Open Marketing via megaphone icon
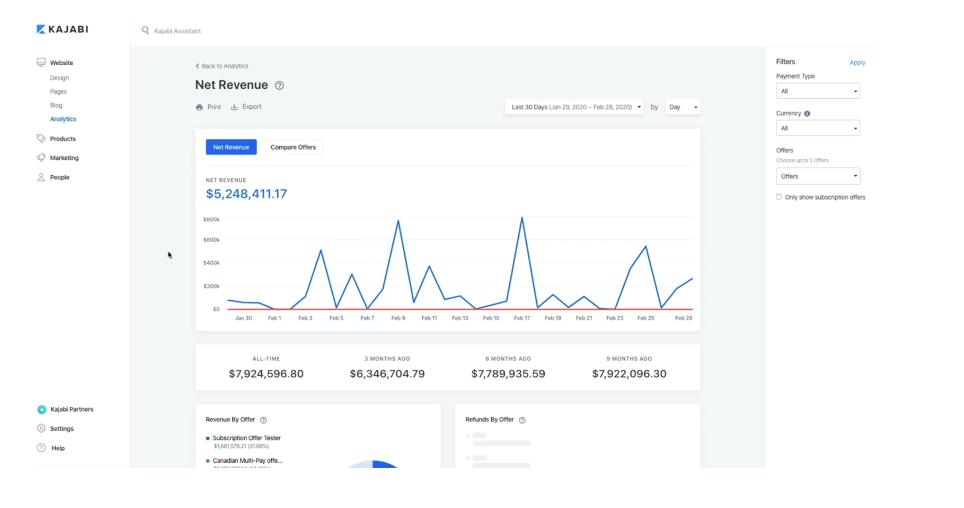 [41, 157]
